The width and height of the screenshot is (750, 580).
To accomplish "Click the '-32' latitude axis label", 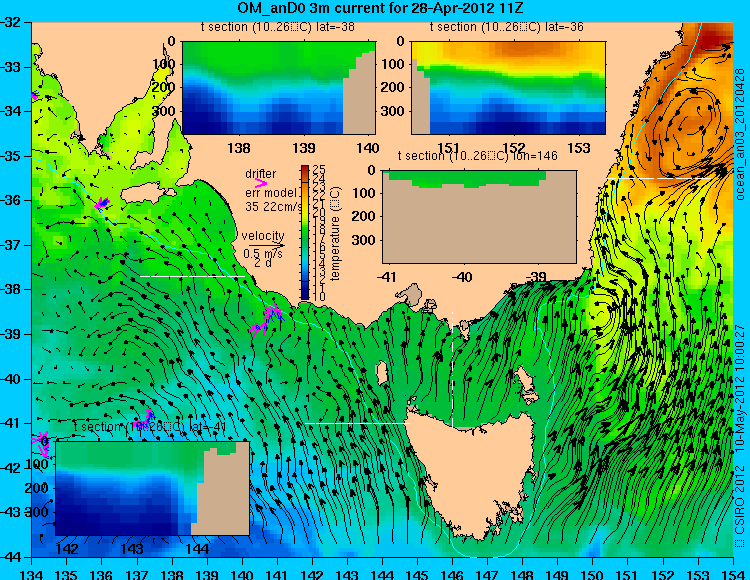I will [x=11, y=22].
